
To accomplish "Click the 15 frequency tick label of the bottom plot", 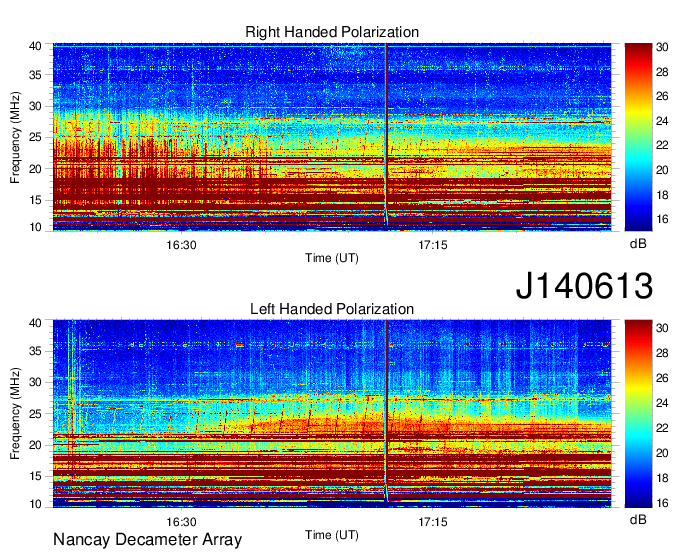I will click(36, 476).
